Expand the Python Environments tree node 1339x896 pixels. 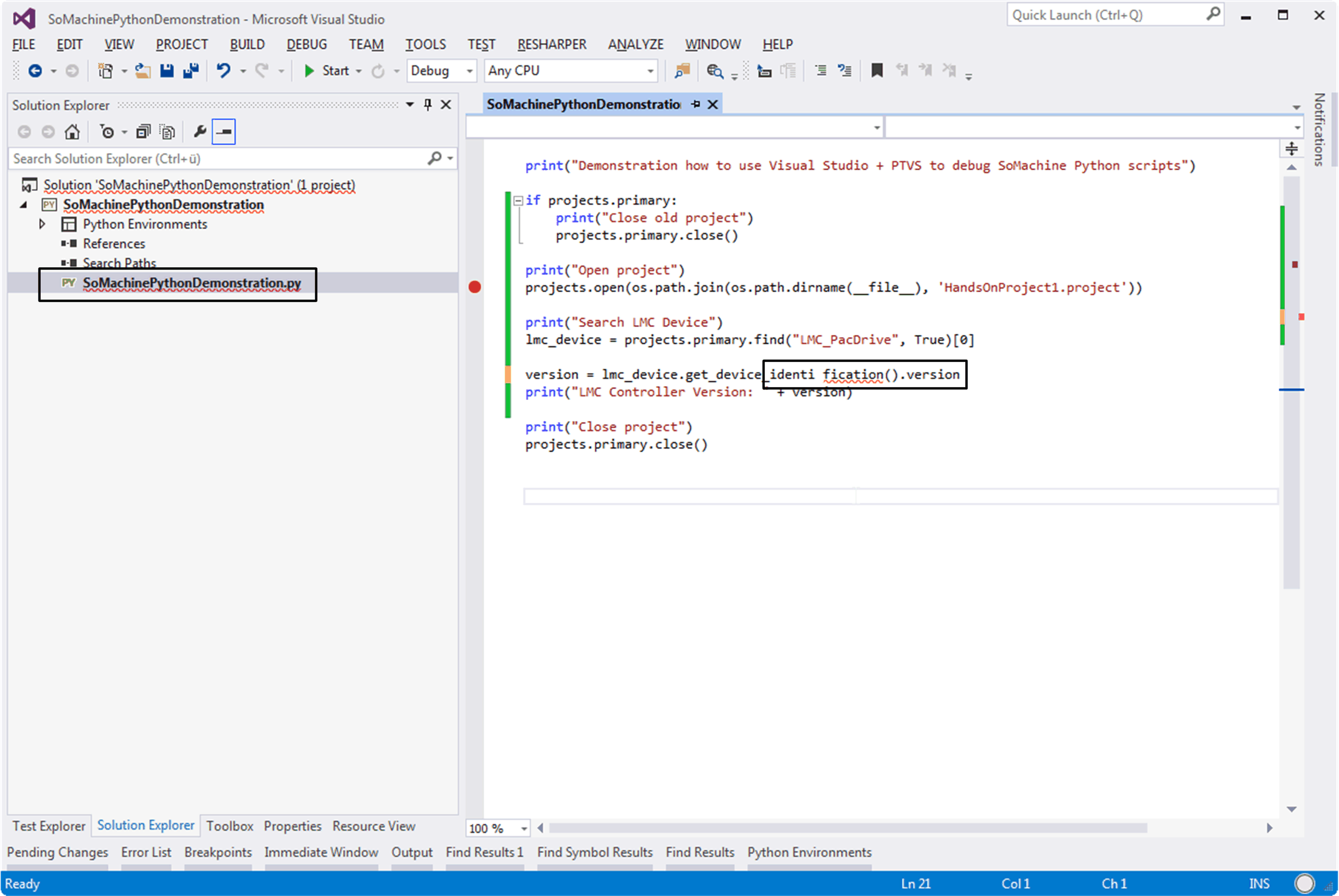click(x=42, y=224)
